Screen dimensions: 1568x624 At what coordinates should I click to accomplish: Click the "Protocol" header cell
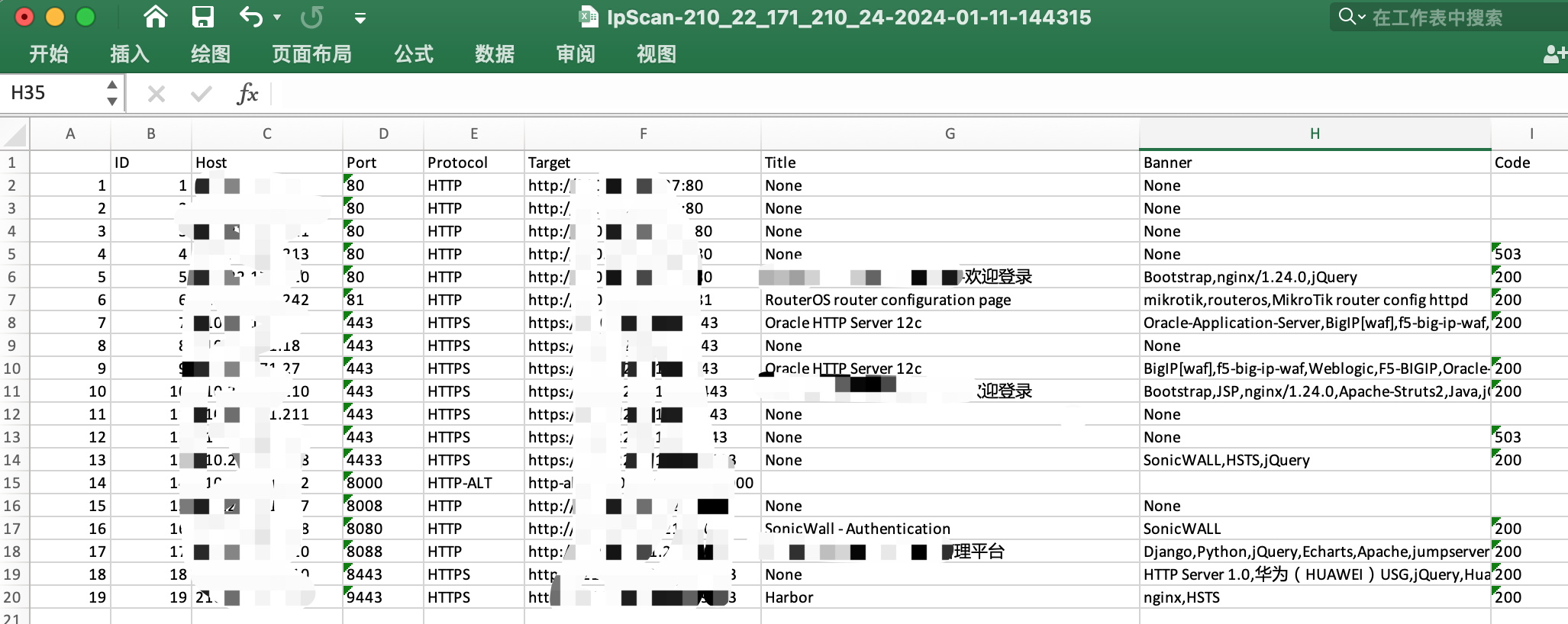(x=474, y=162)
